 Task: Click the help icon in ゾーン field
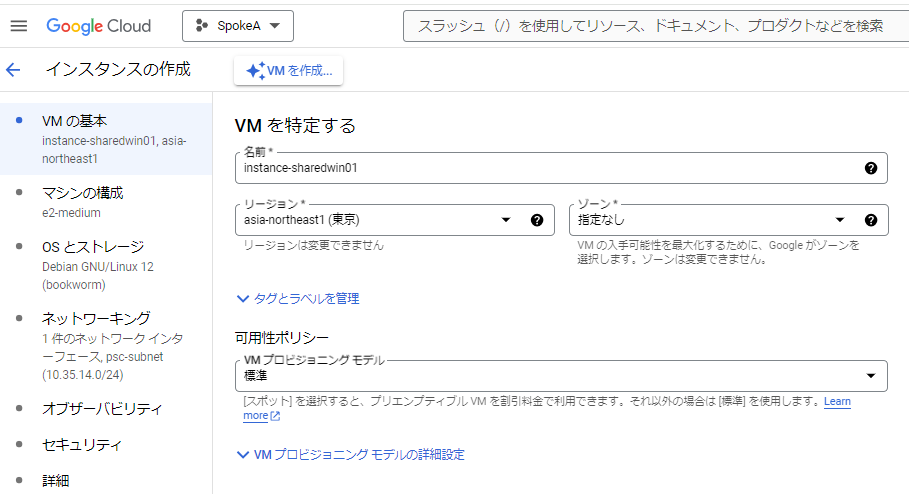pos(870,220)
